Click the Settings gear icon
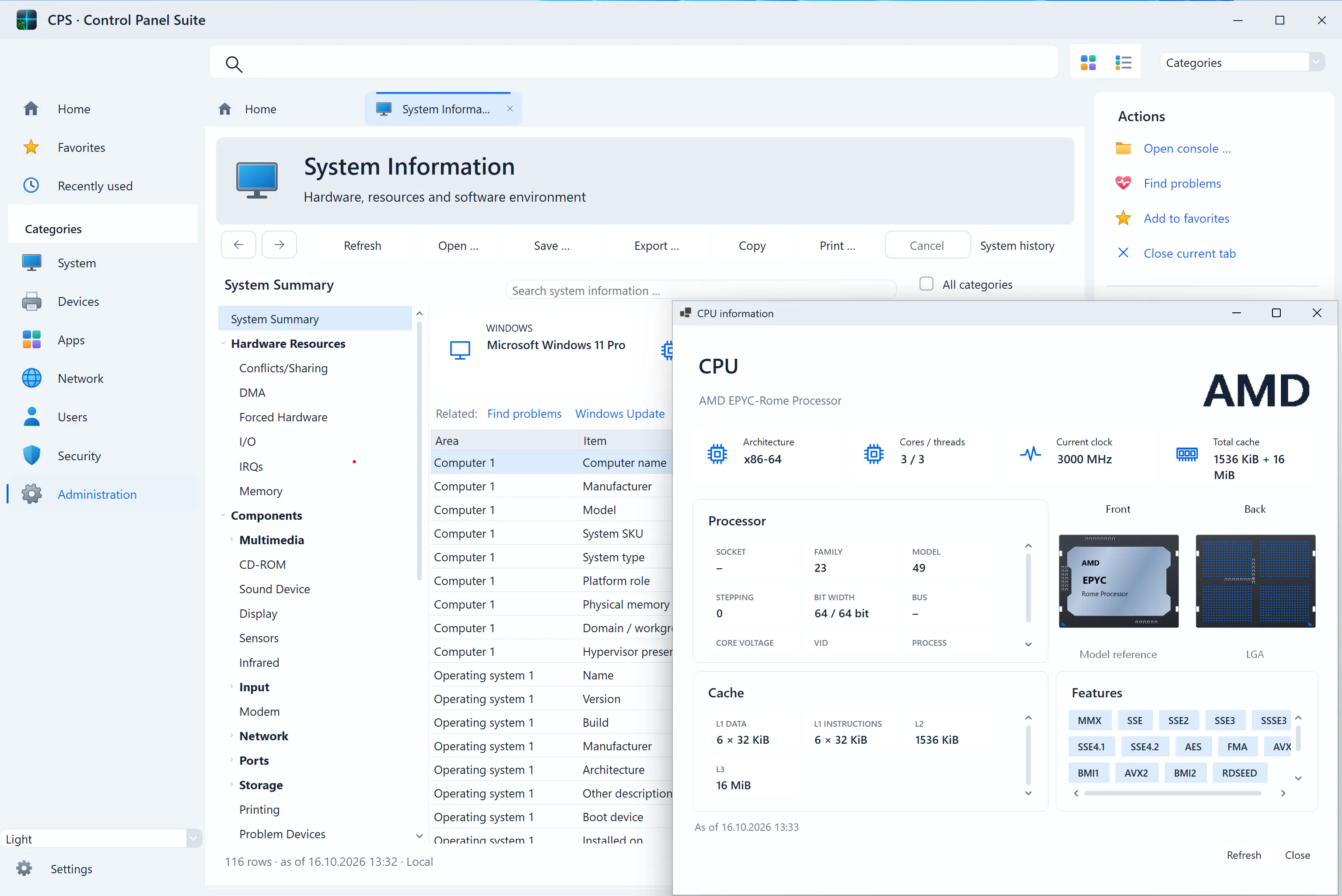This screenshot has width=1342, height=896. pyautogui.click(x=24, y=868)
